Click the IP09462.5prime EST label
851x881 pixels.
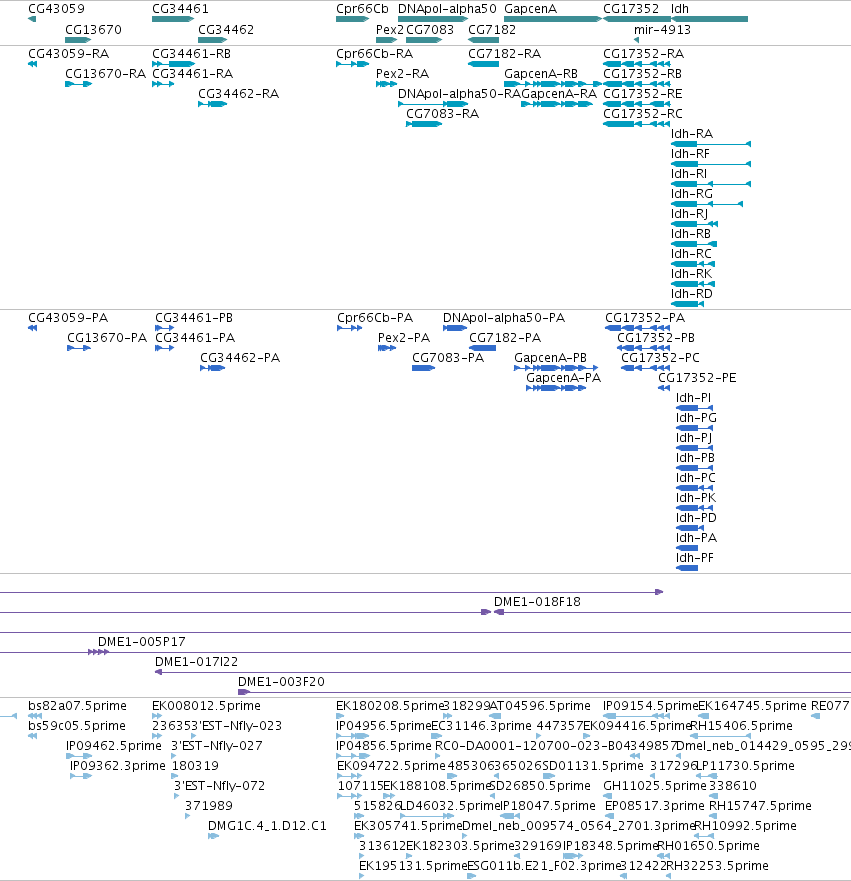[x=113, y=746]
